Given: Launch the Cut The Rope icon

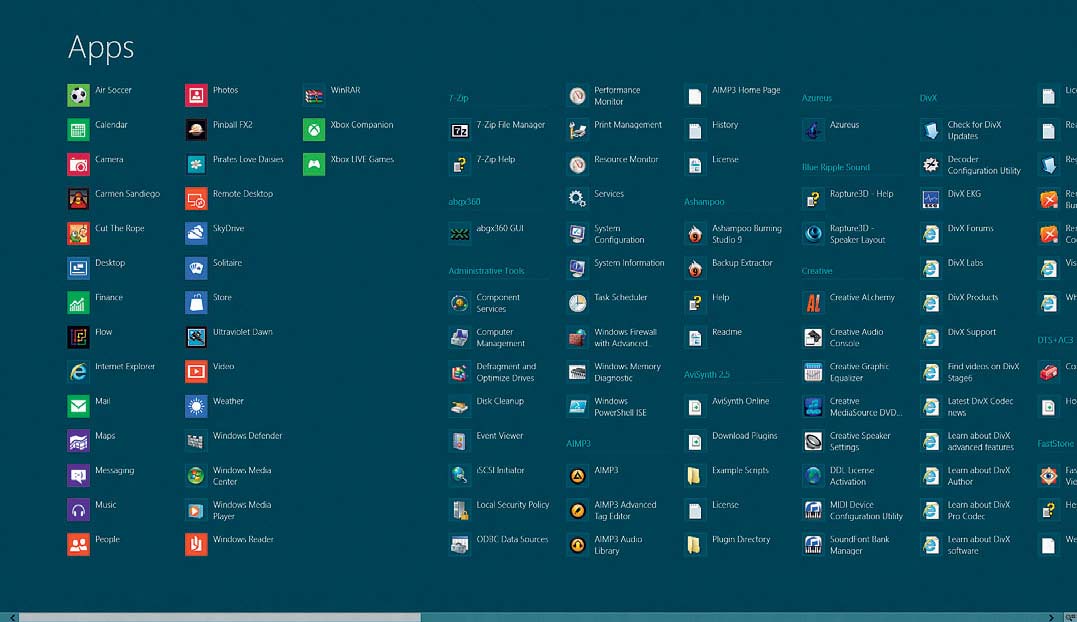Looking at the screenshot, I should (78, 233).
